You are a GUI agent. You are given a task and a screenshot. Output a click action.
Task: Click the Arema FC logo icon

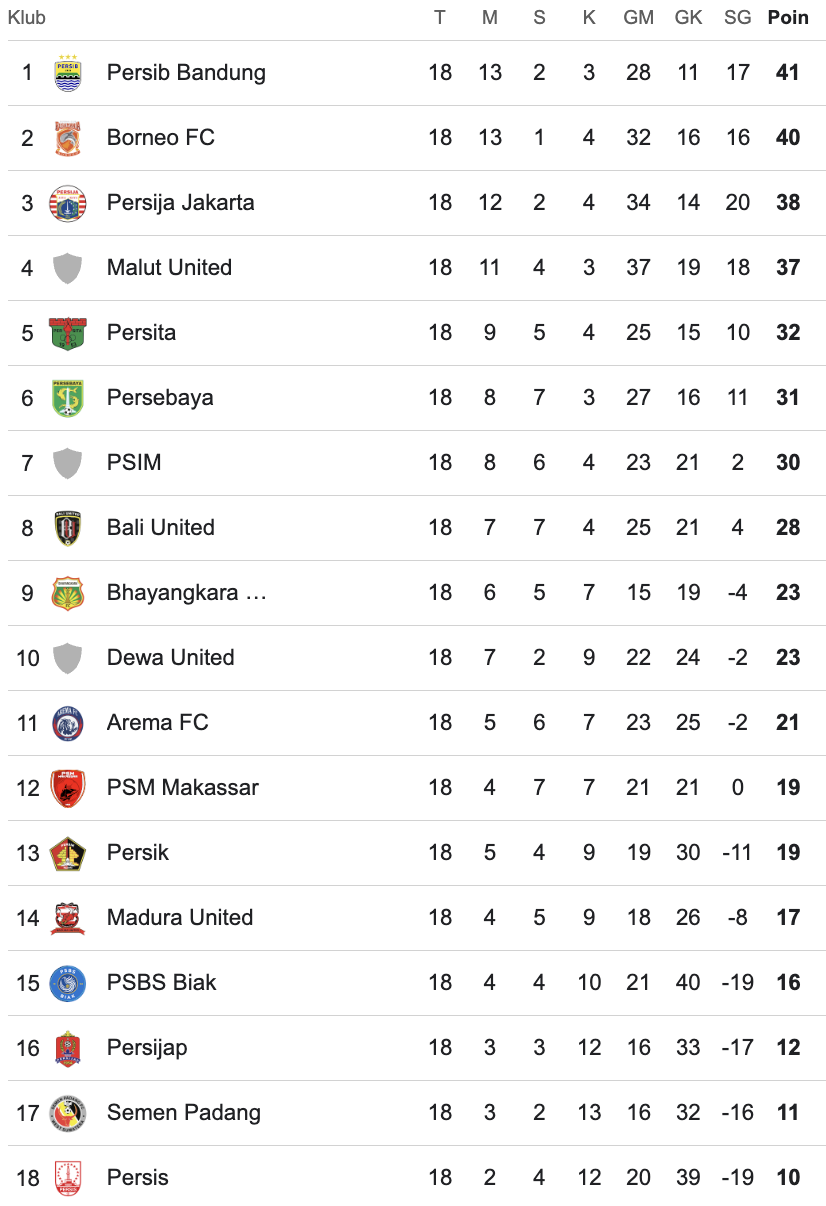coord(68,723)
